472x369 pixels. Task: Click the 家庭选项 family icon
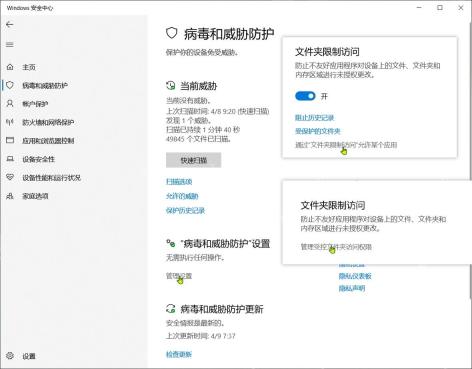click(x=10, y=196)
